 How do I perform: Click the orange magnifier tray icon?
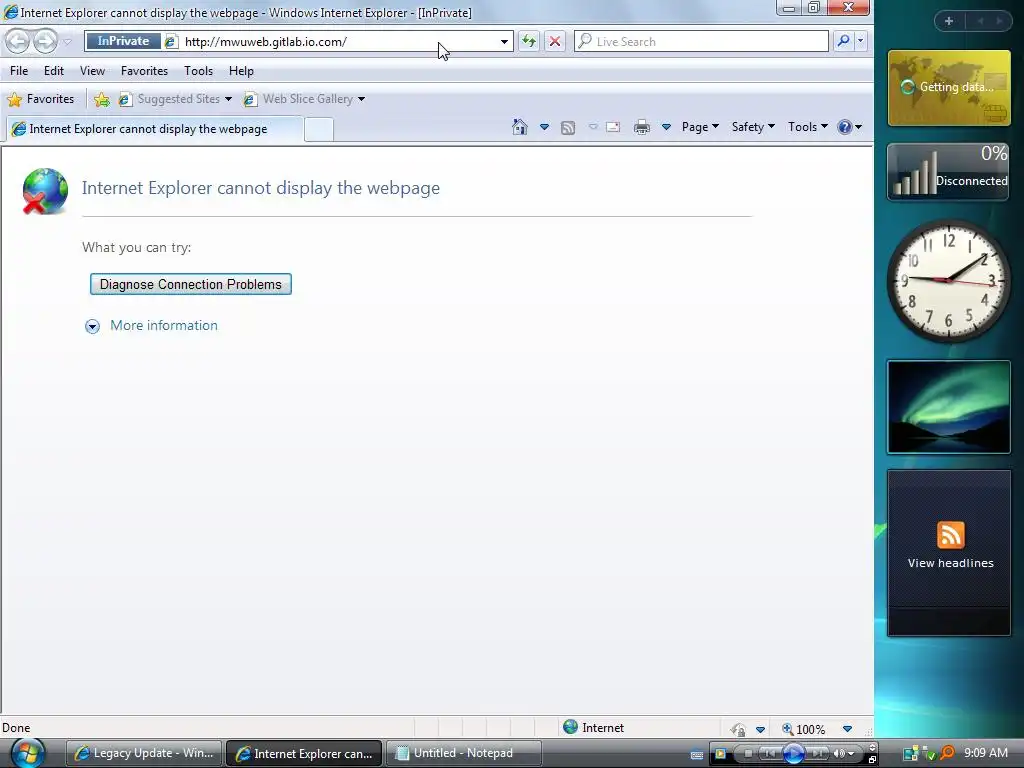click(946, 753)
